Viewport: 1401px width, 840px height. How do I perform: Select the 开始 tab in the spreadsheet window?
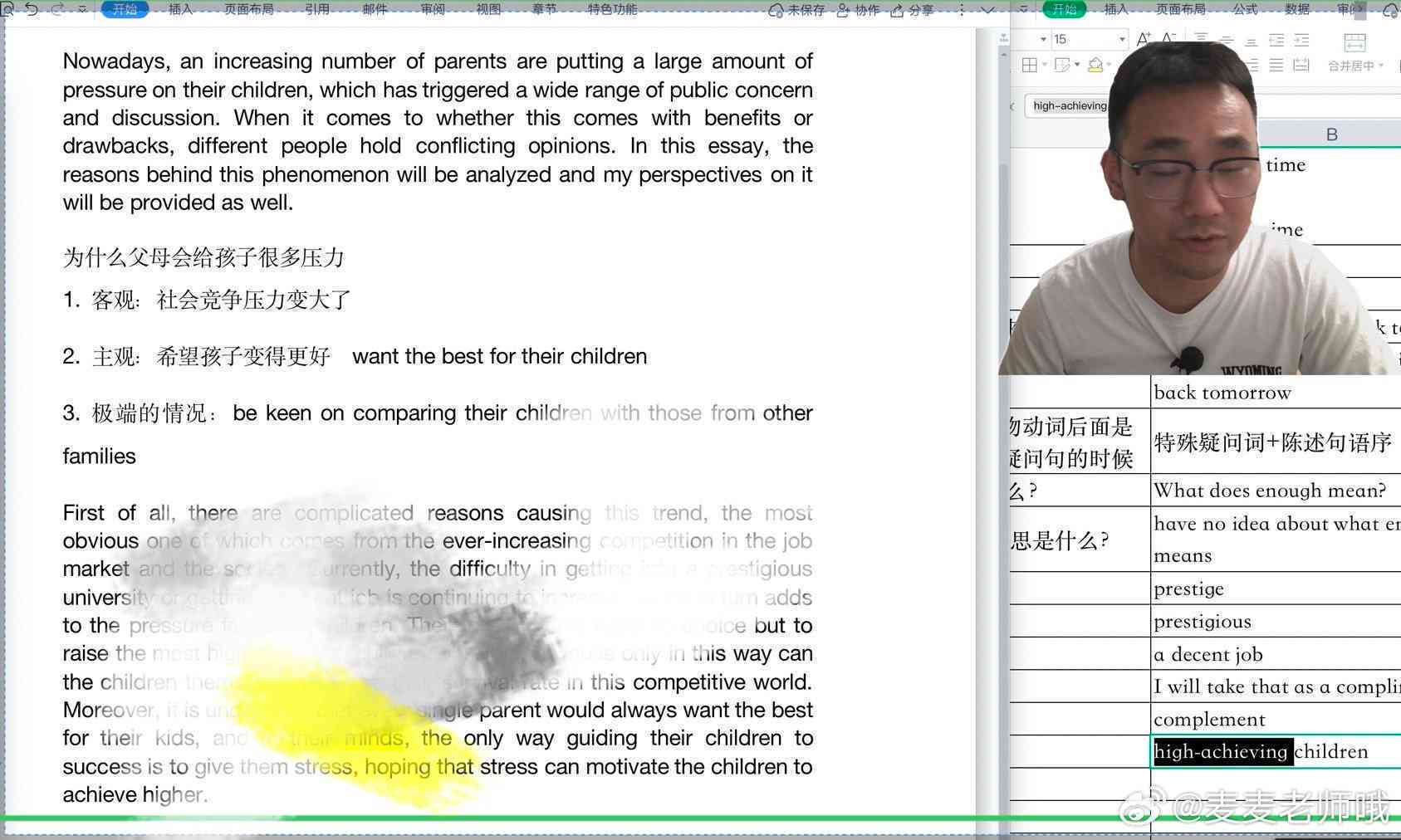(1065, 9)
